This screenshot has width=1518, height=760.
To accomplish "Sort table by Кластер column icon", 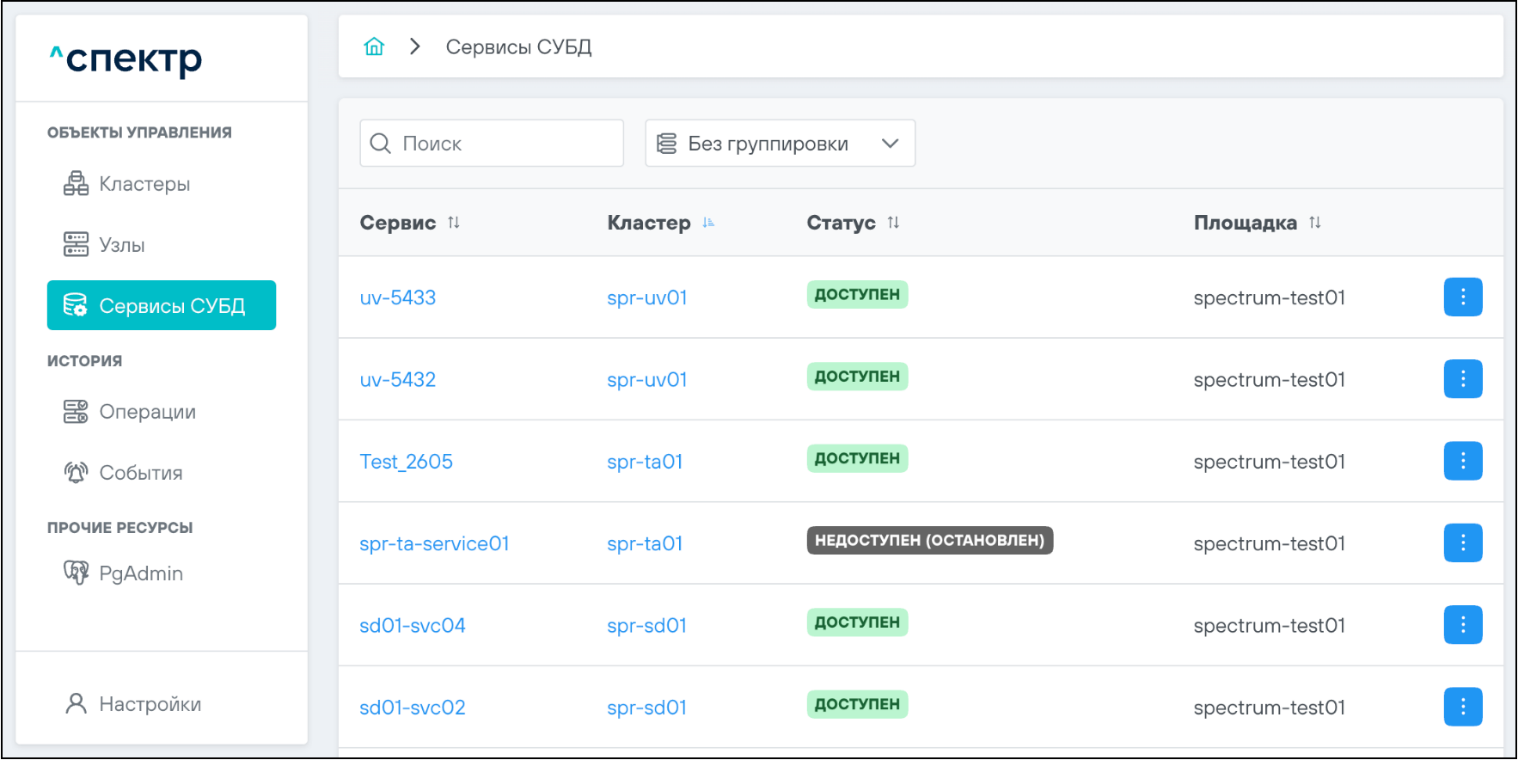I will tap(708, 223).
